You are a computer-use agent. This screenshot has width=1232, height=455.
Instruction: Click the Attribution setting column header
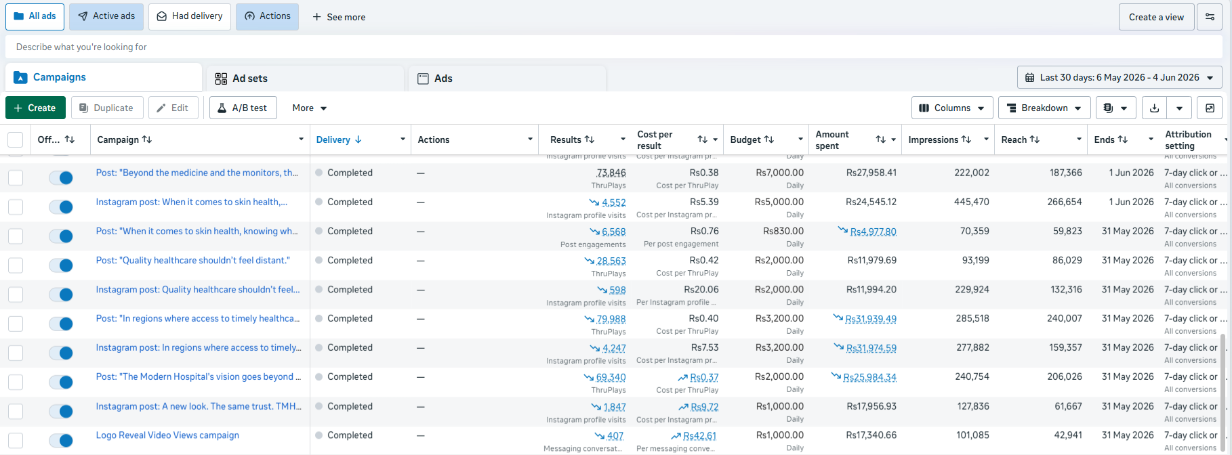[x=1188, y=140]
